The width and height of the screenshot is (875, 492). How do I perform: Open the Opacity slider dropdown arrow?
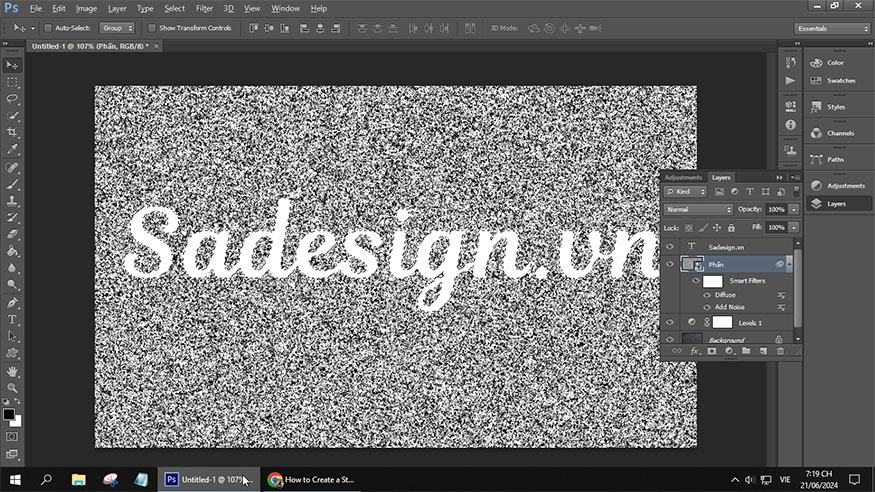tap(794, 210)
